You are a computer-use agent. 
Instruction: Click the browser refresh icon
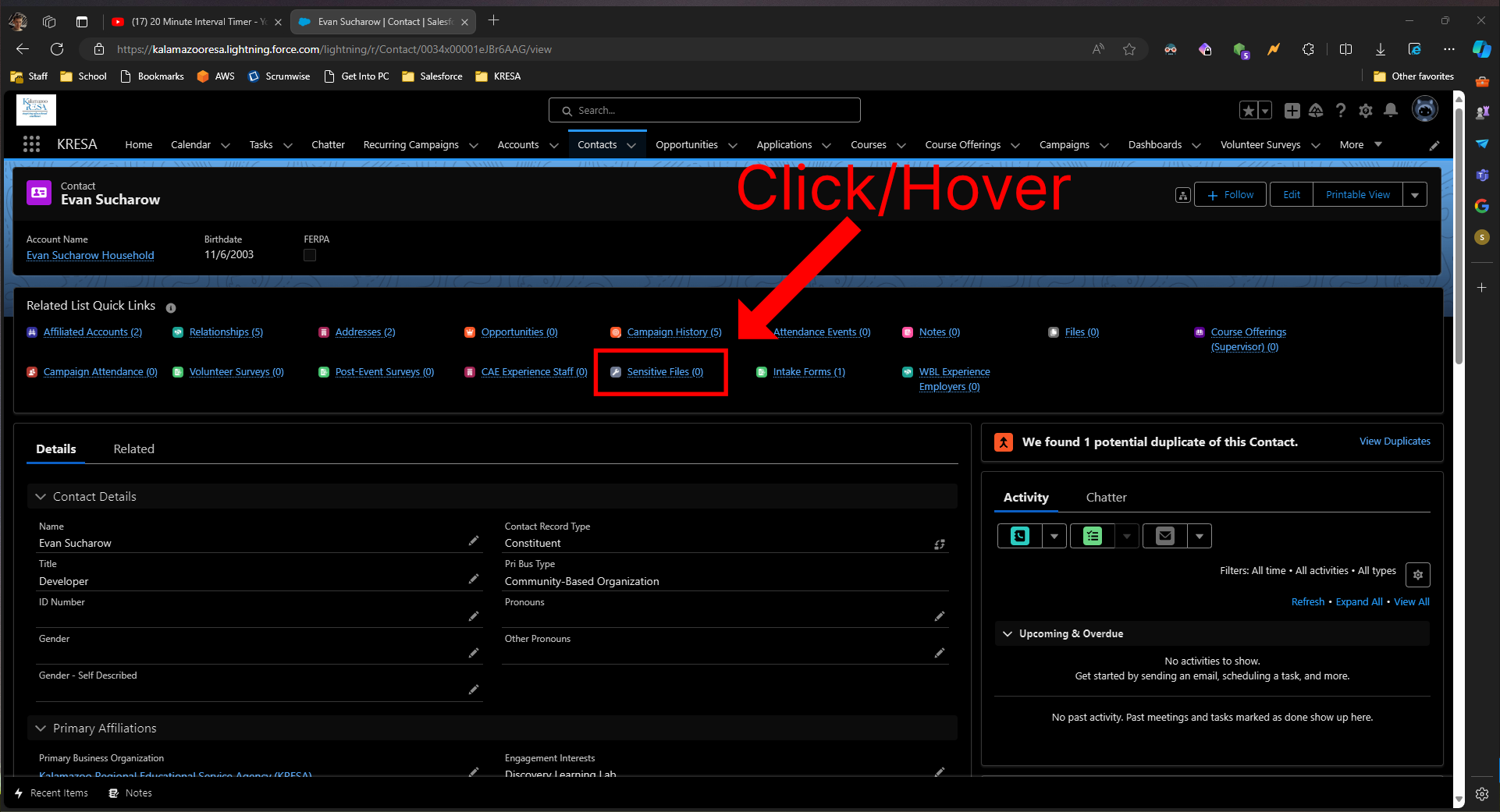(57, 49)
